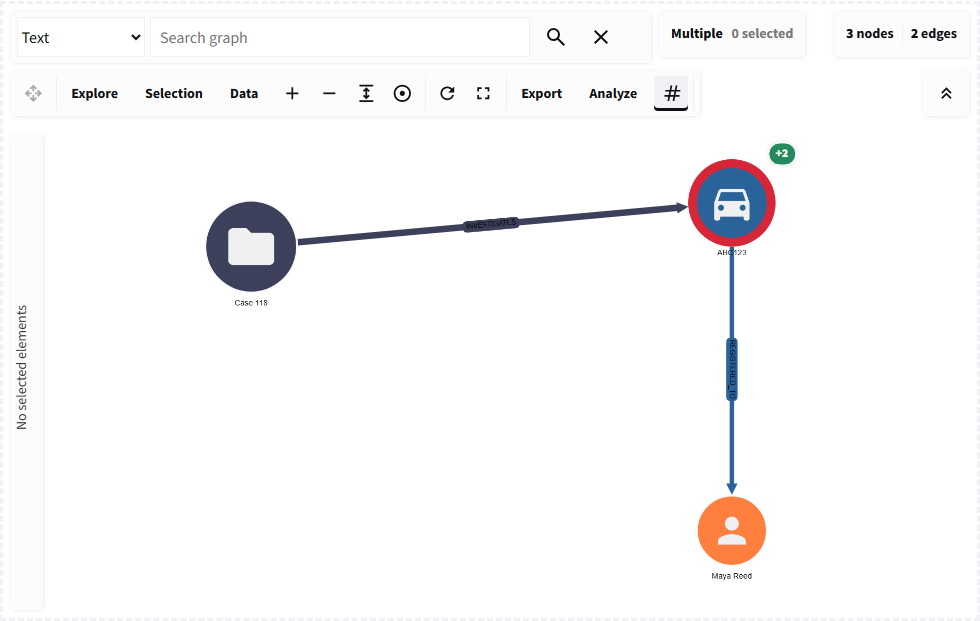The height and width of the screenshot is (621, 980).
Task: Select the REGISTERED_TO edge label
Action: [732, 369]
